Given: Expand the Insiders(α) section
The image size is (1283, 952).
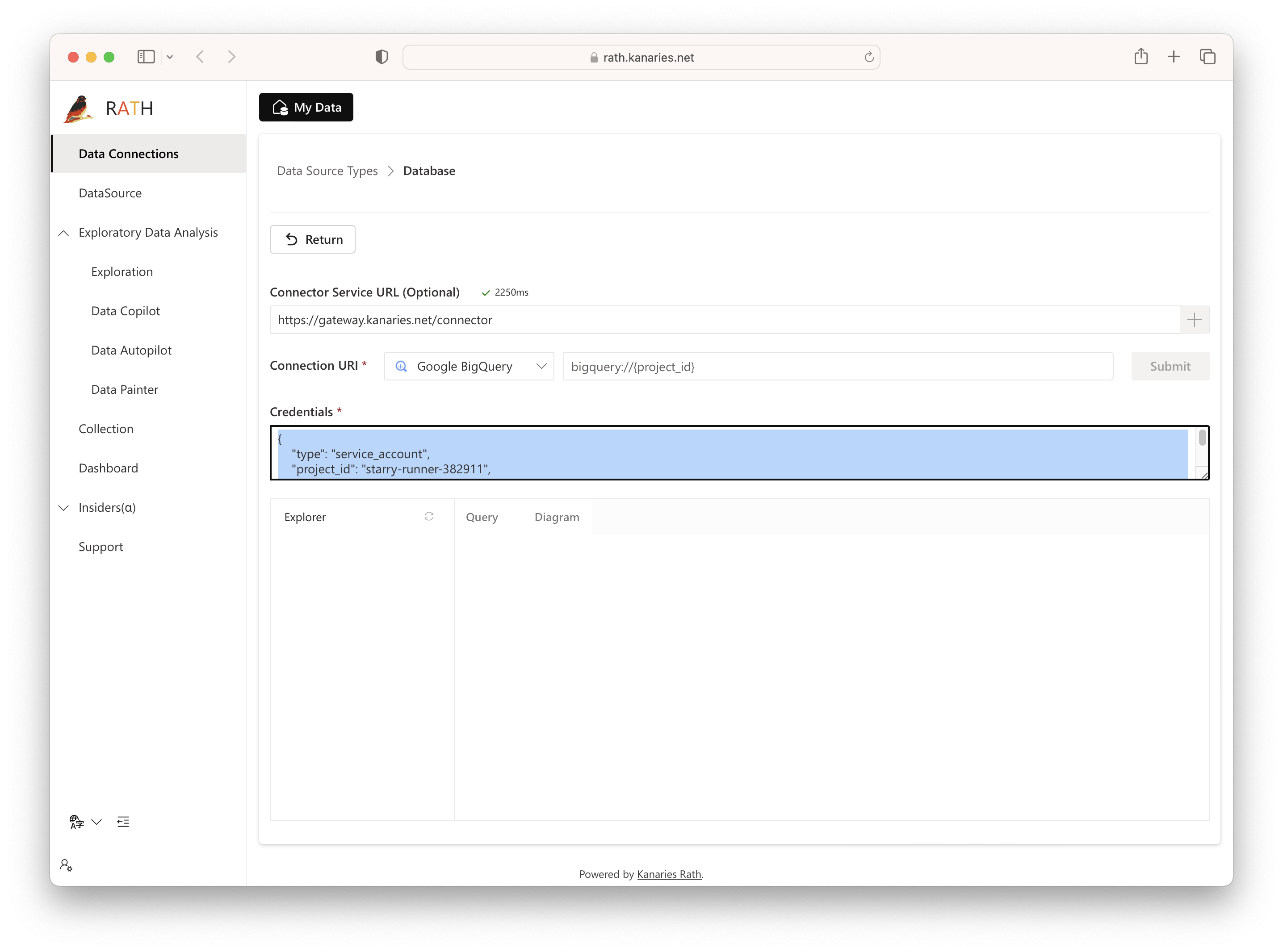Looking at the screenshot, I should click(x=64, y=508).
